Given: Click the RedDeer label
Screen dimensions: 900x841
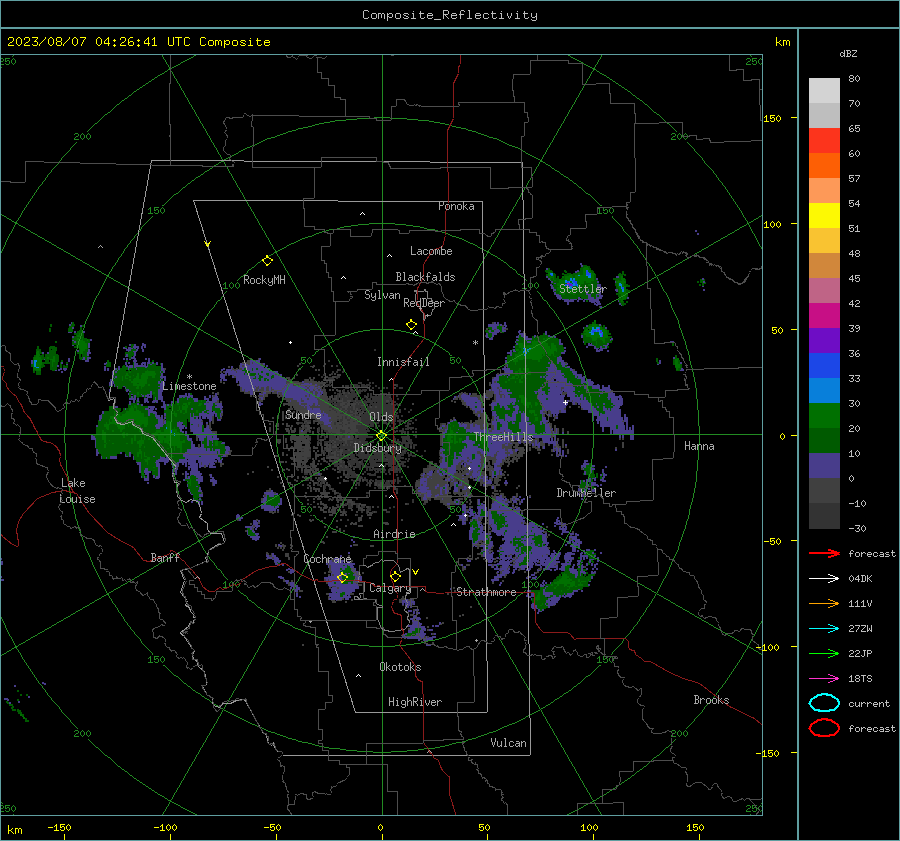Looking at the screenshot, I should click(424, 303).
